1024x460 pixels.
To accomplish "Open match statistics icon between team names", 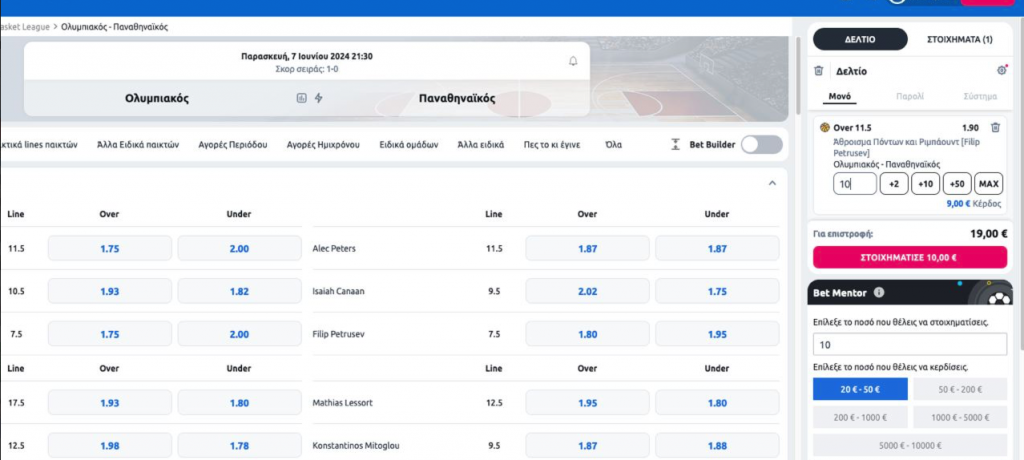I will (x=301, y=98).
